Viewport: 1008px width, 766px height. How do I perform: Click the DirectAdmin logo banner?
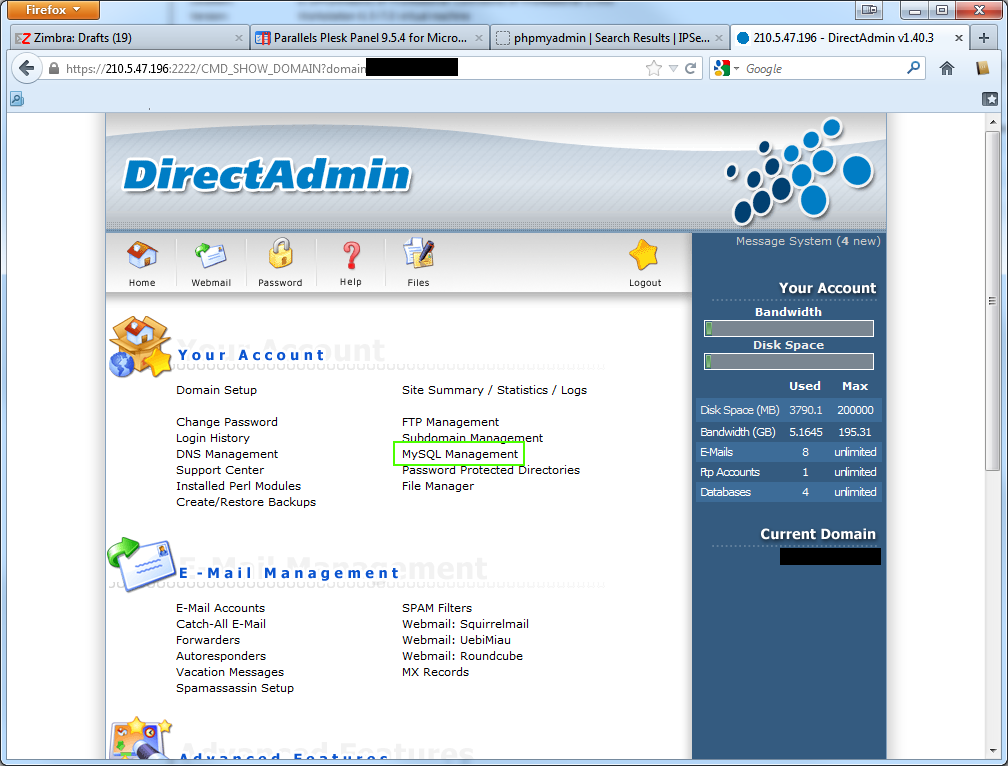click(267, 175)
